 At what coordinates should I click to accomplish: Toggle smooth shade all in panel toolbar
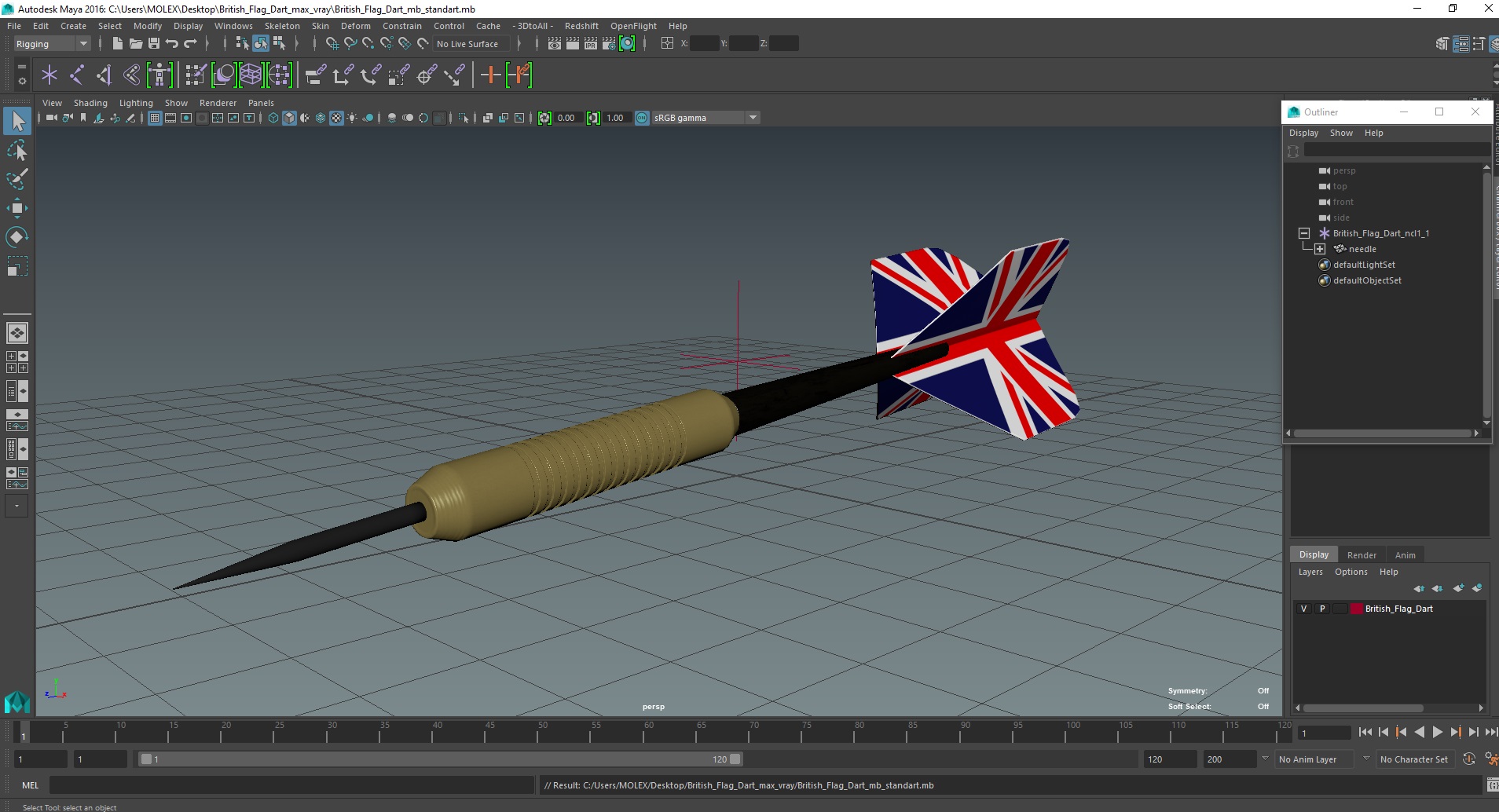(289, 118)
